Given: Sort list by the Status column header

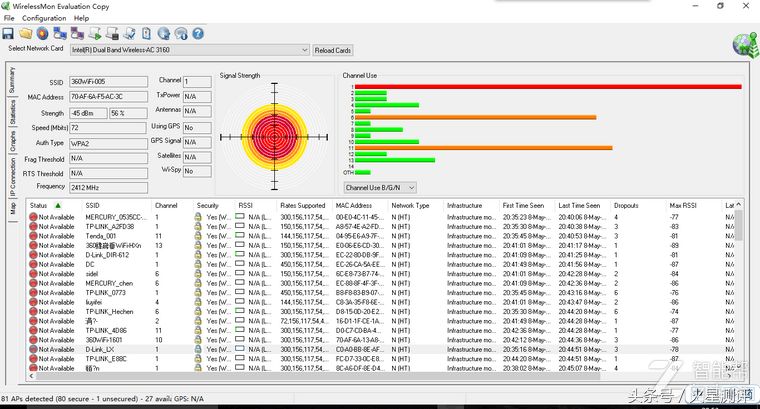Looking at the screenshot, I should 44,205.
